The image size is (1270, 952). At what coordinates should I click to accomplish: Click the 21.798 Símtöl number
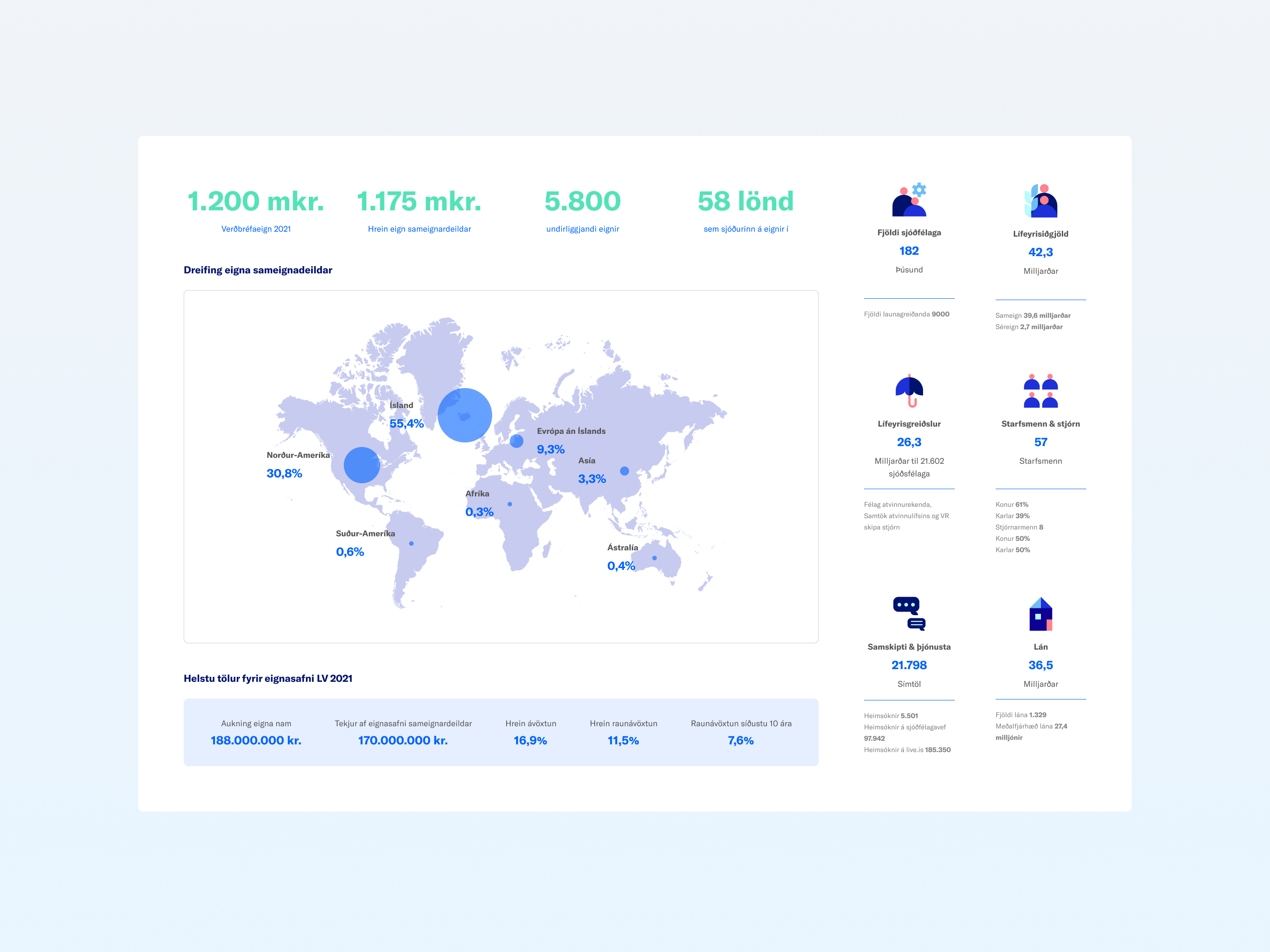pyautogui.click(x=909, y=665)
